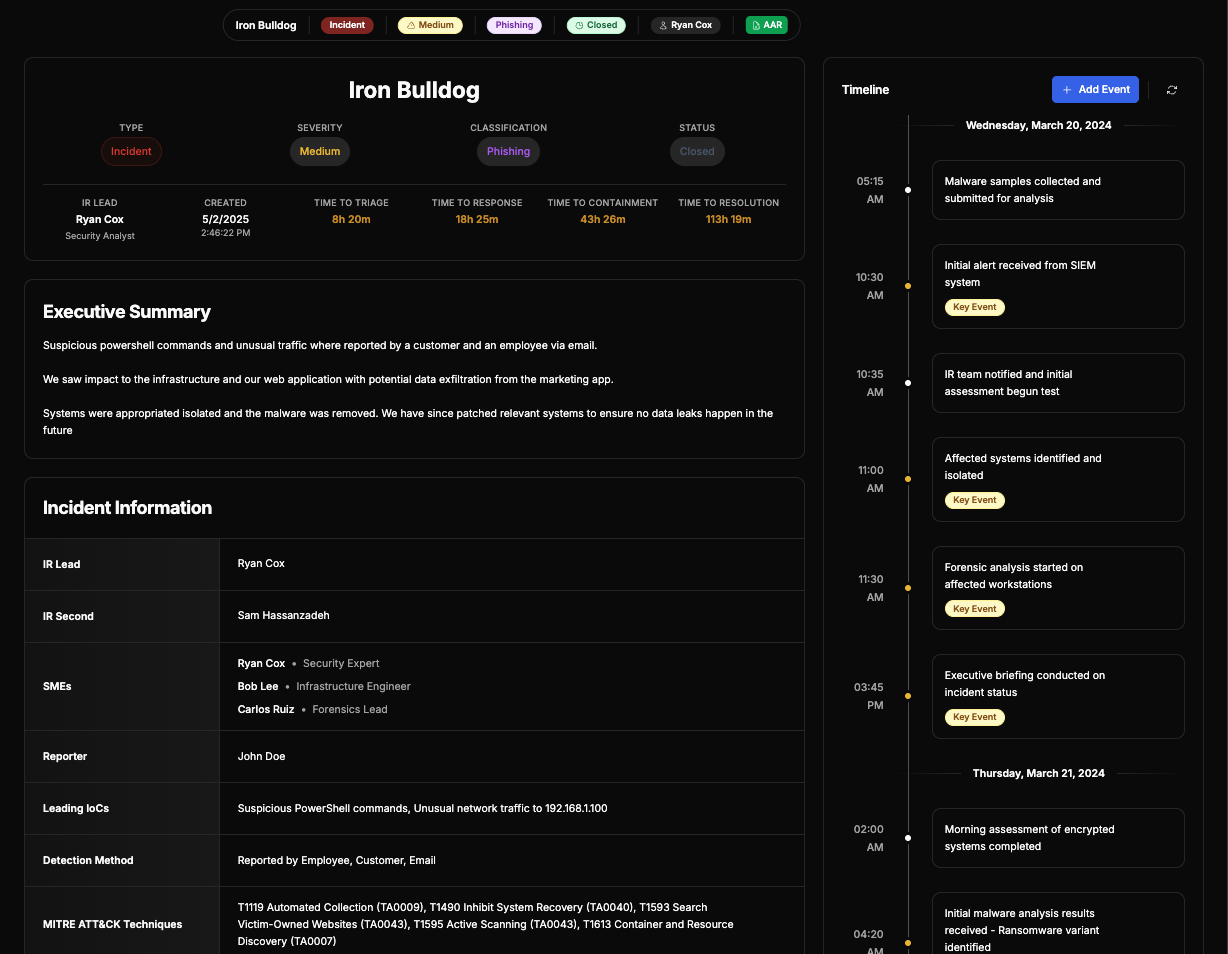Click the Ryan Cox assignee avatar chip

[685, 25]
